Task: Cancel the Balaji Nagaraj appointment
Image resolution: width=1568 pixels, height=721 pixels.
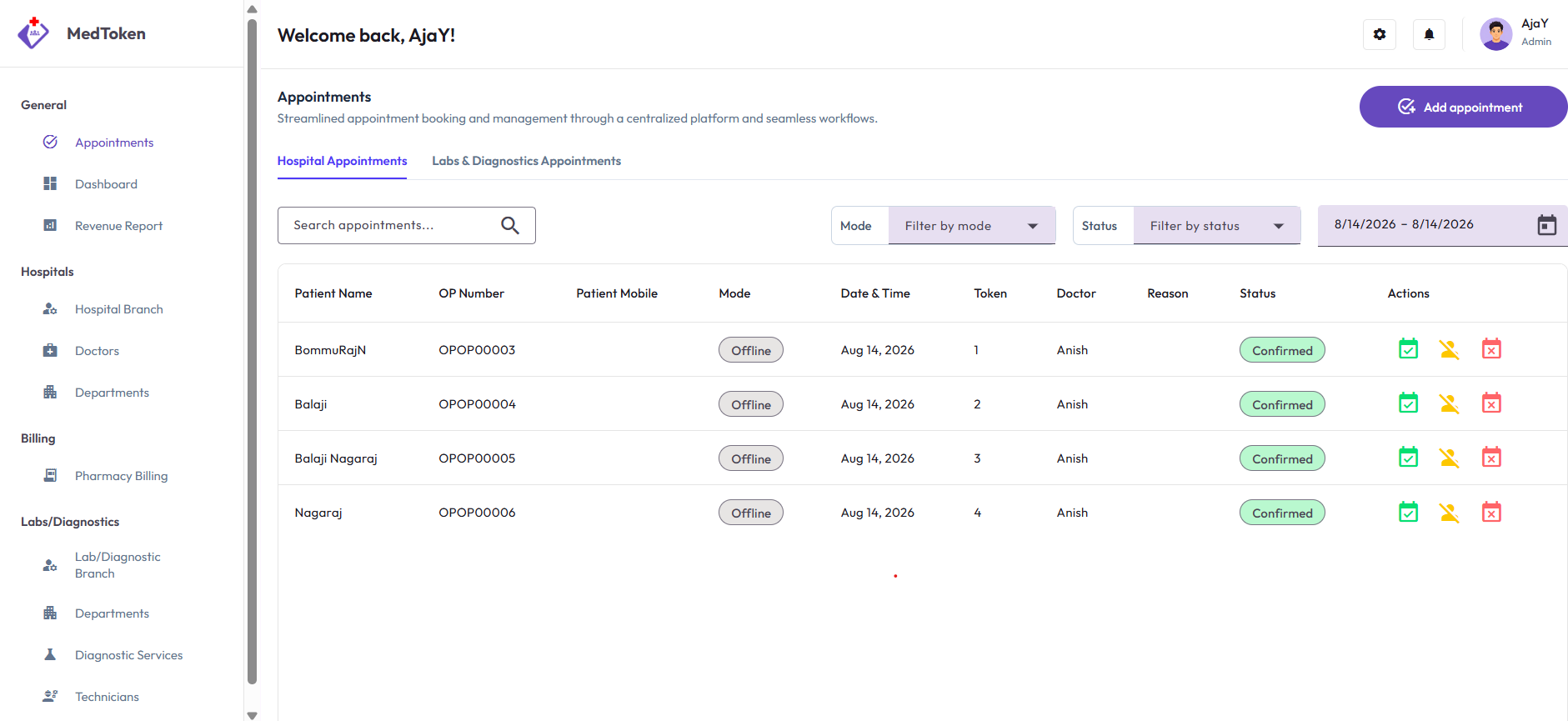Action: click(1491, 458)
